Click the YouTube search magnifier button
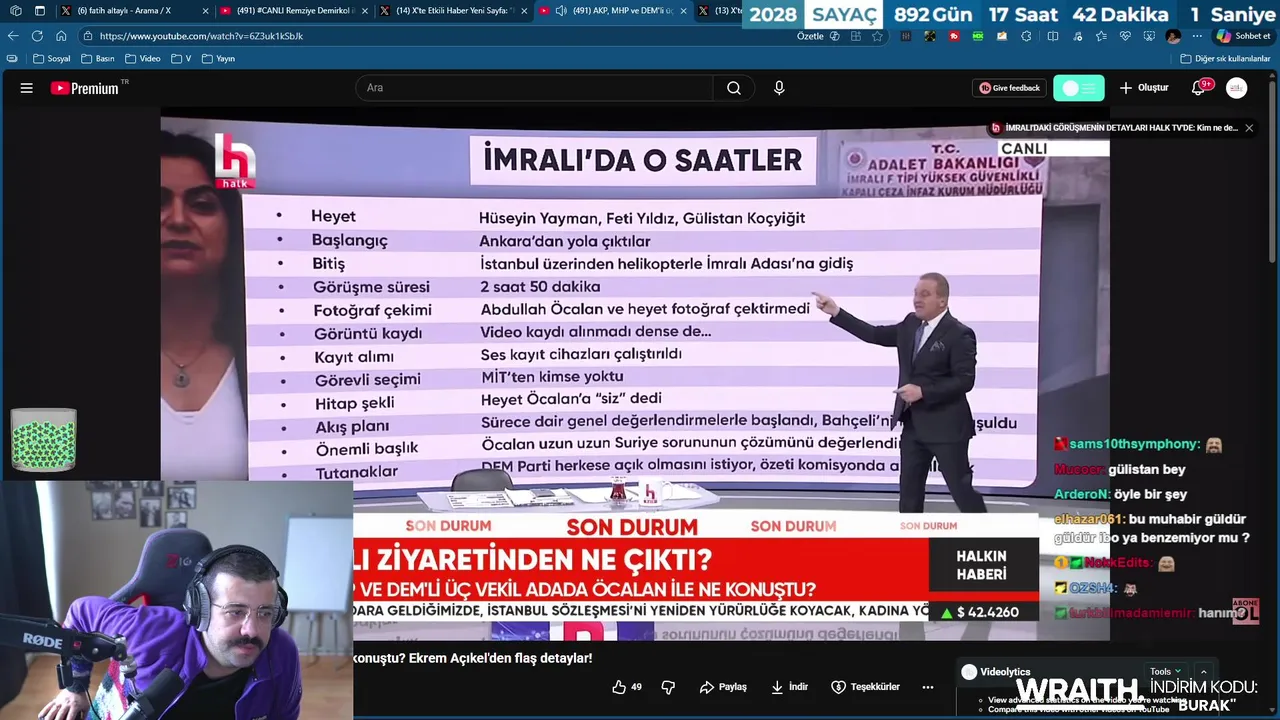 coord(734,88)
